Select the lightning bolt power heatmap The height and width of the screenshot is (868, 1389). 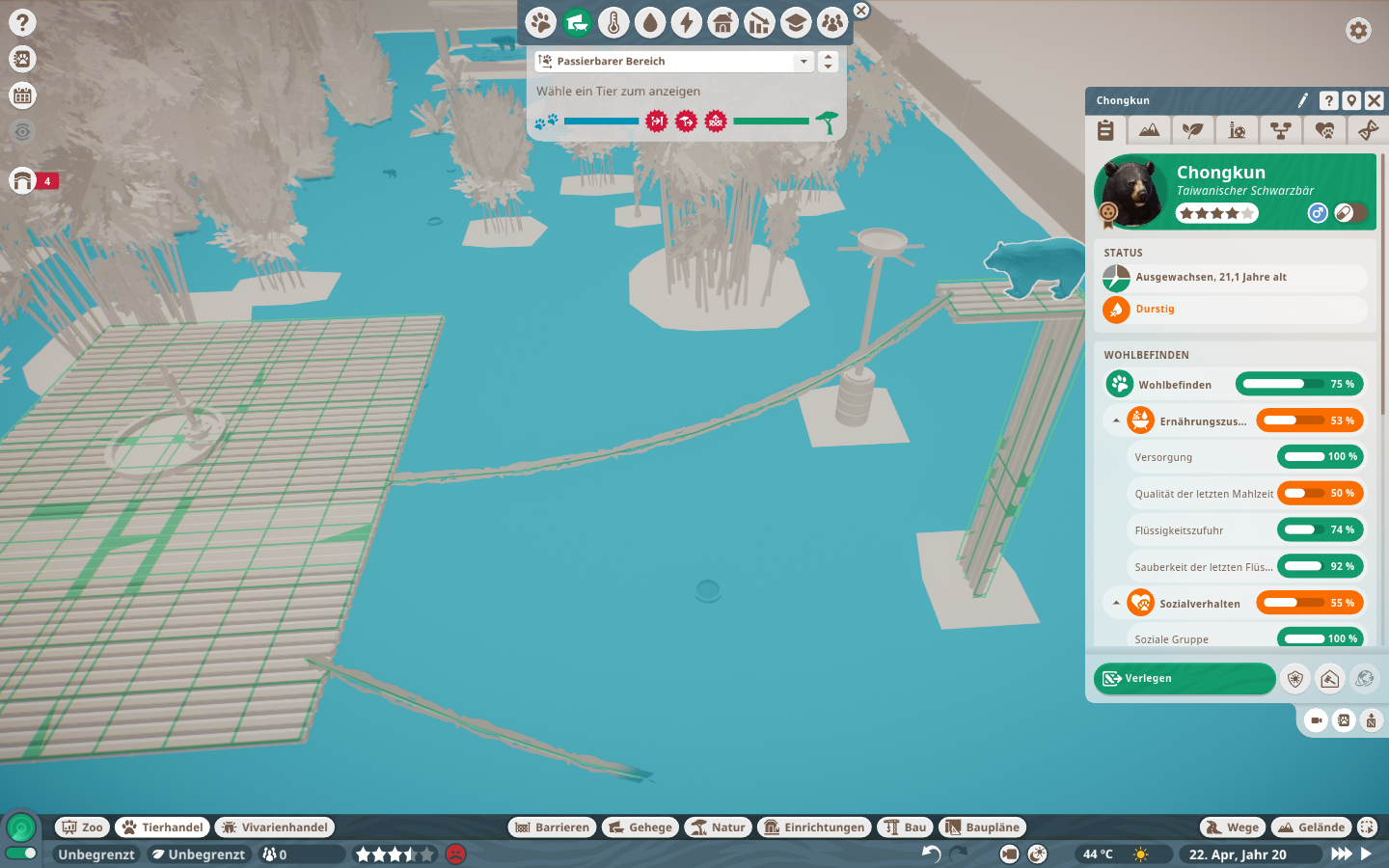(x=687, y=22)
